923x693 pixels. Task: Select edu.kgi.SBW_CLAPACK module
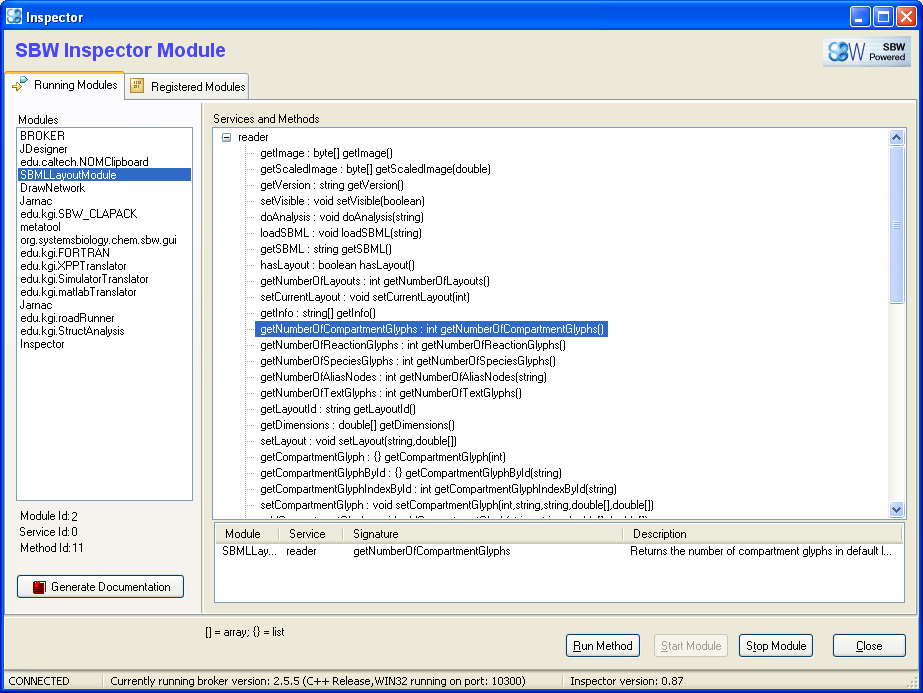click(78, 214)
